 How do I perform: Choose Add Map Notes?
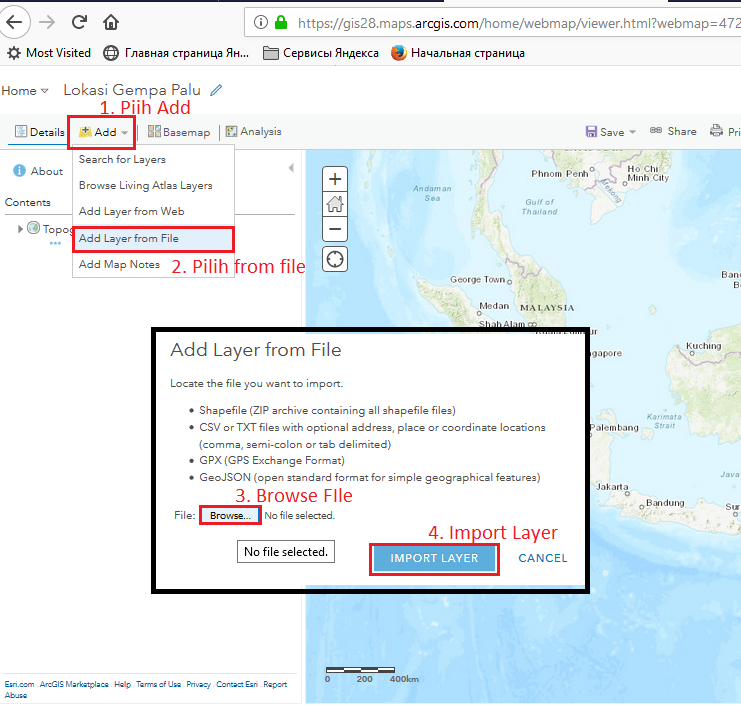click(x=119, y=264)
